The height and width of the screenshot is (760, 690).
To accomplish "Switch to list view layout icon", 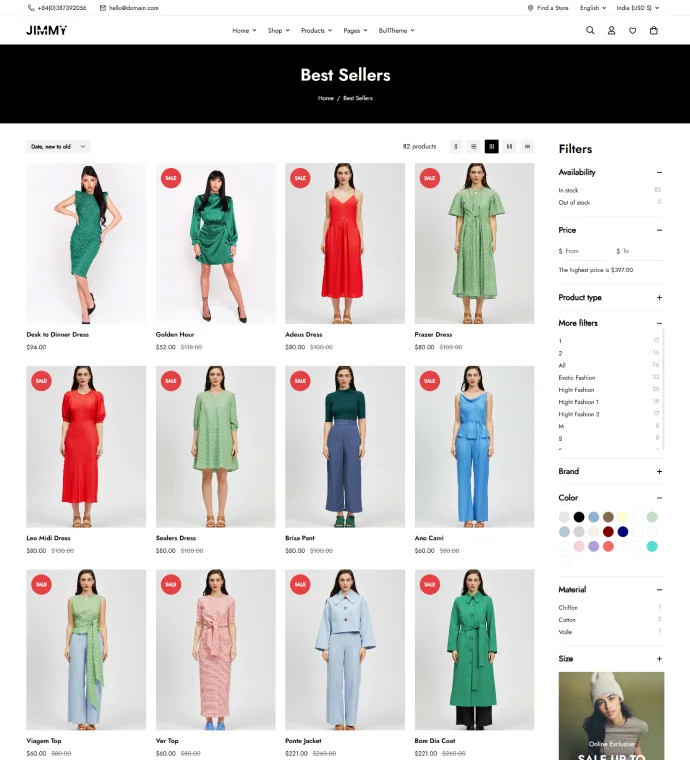I will (473, 146).
